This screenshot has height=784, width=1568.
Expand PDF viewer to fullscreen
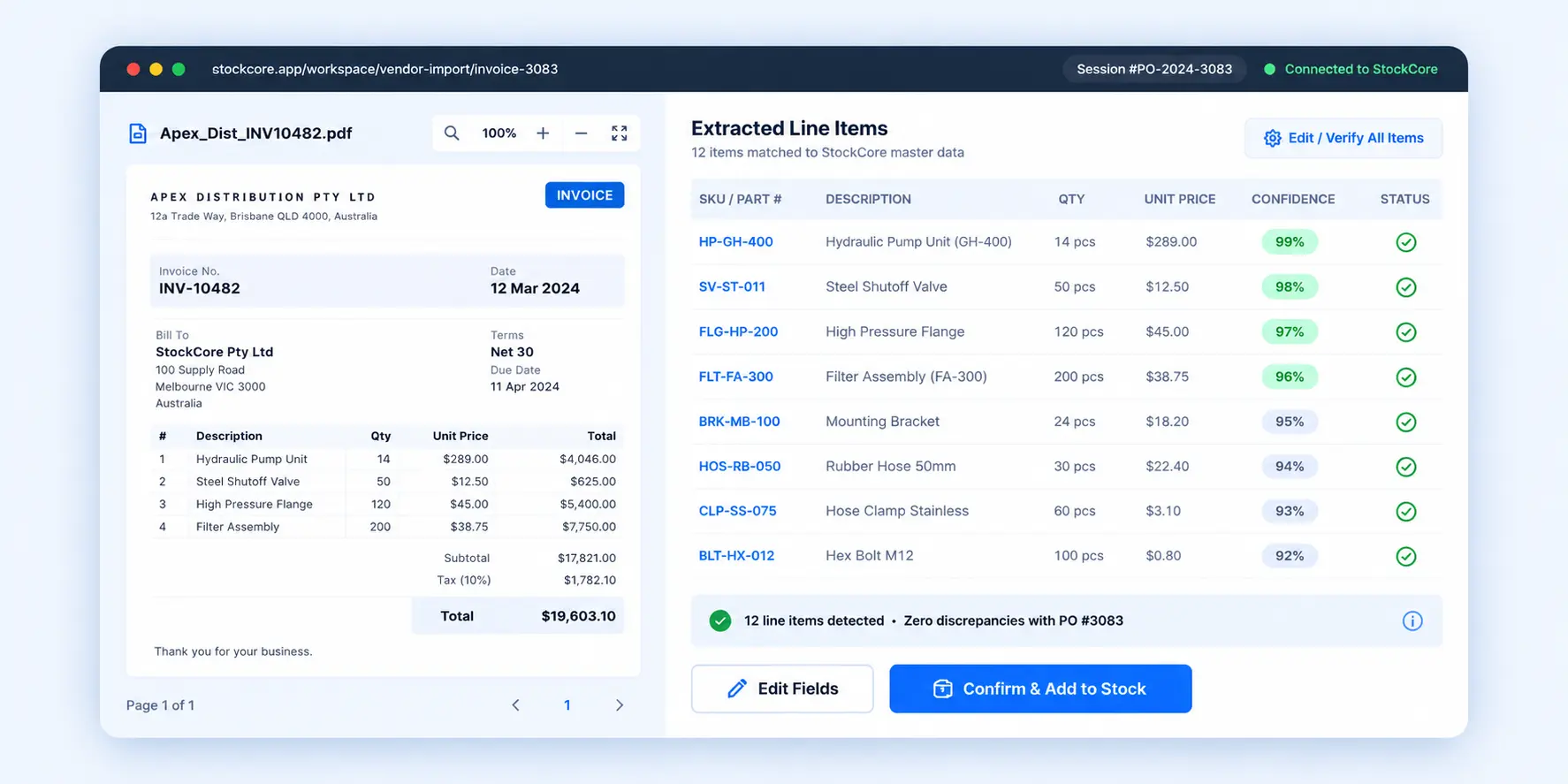(x=620, y=133)
